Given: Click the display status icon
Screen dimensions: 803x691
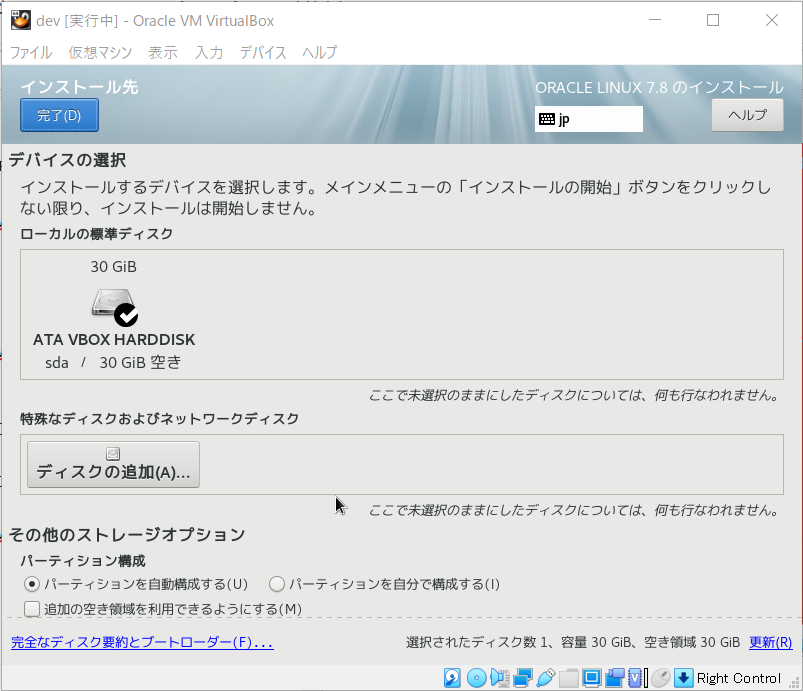Looking at the screenshot, I should [x=591, y=678].
